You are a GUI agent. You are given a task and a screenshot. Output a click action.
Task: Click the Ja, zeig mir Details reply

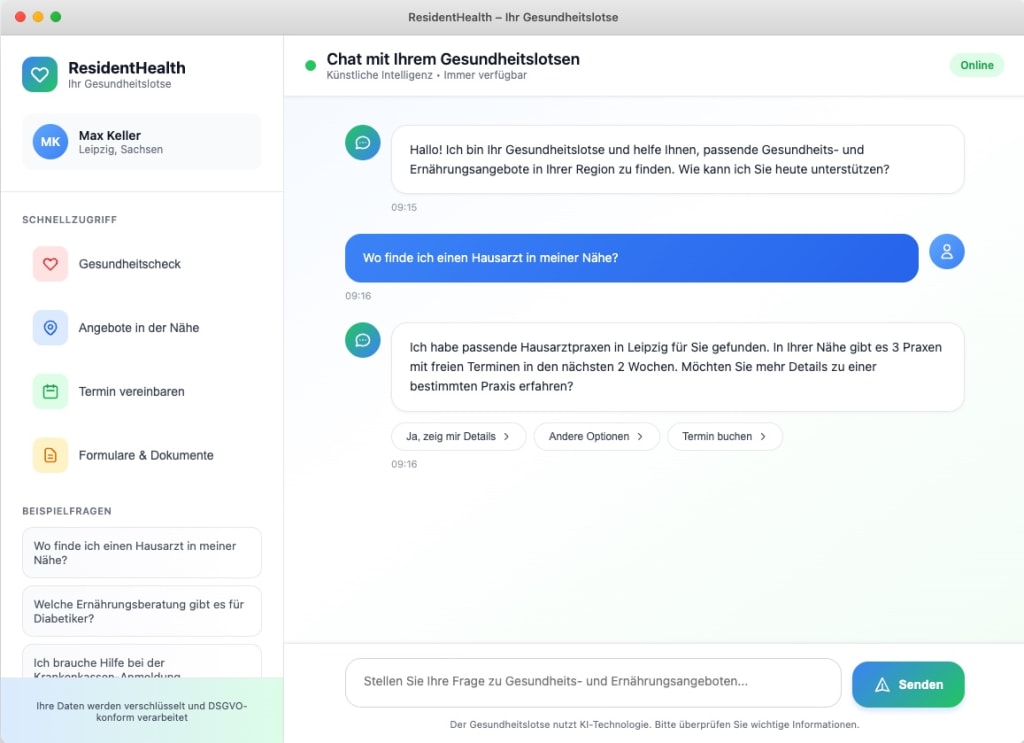[x=458, y=436]
